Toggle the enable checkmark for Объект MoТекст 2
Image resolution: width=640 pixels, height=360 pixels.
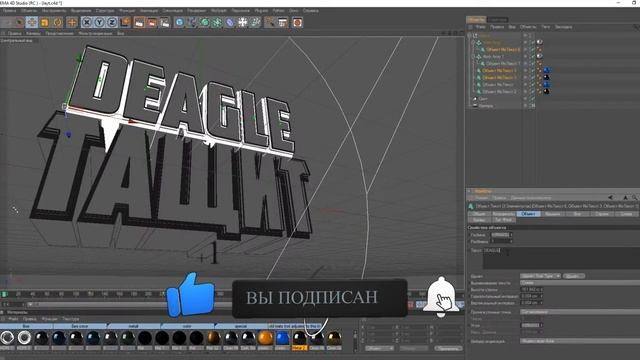point(533,91)
